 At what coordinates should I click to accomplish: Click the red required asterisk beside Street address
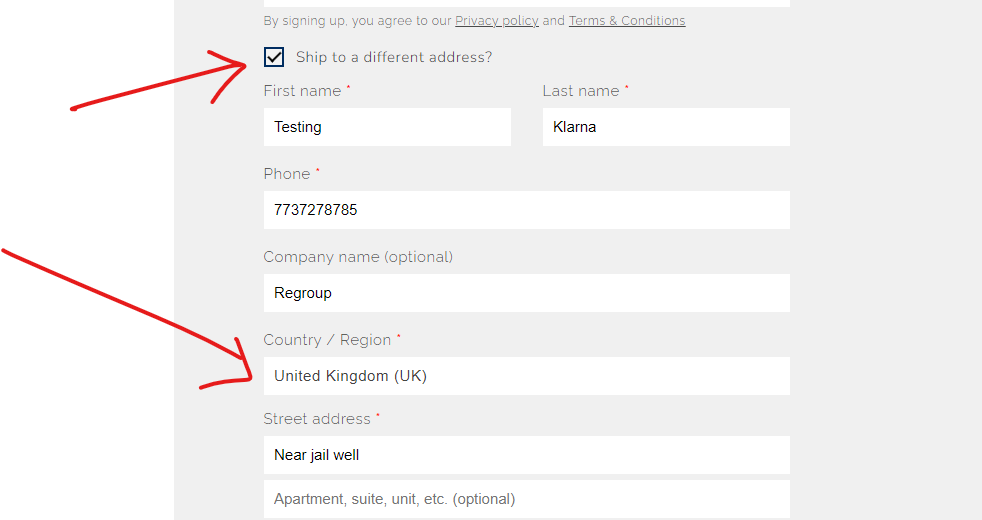(x=378, y=415)
